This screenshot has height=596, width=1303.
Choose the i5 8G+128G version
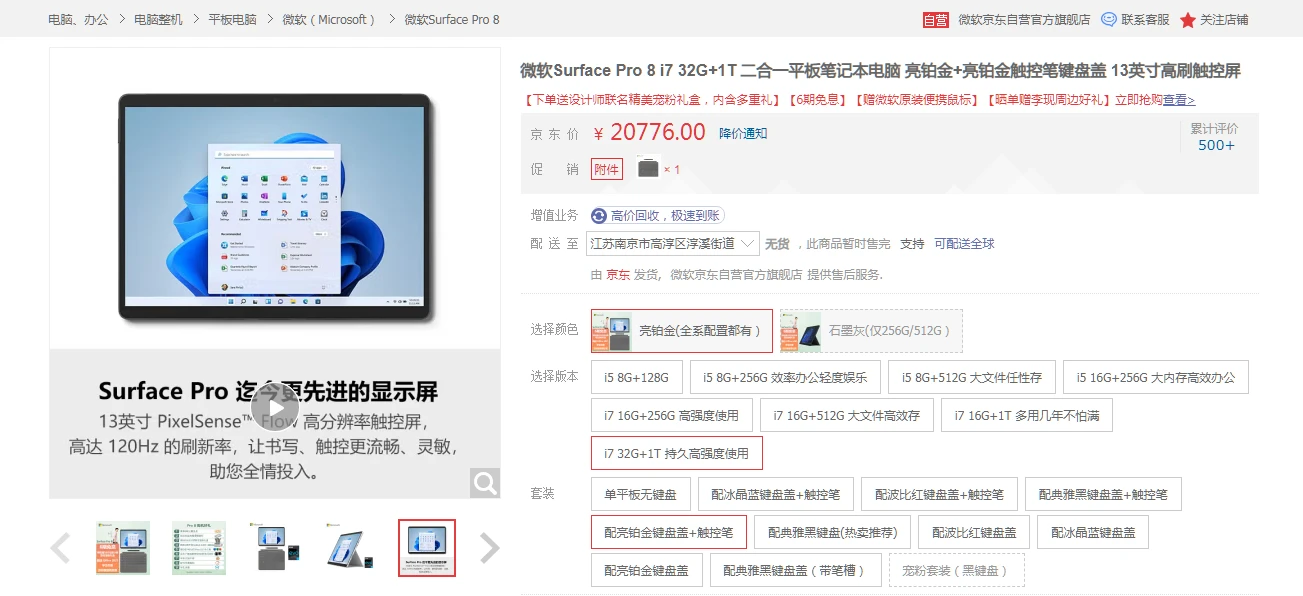tap(636, 377)
